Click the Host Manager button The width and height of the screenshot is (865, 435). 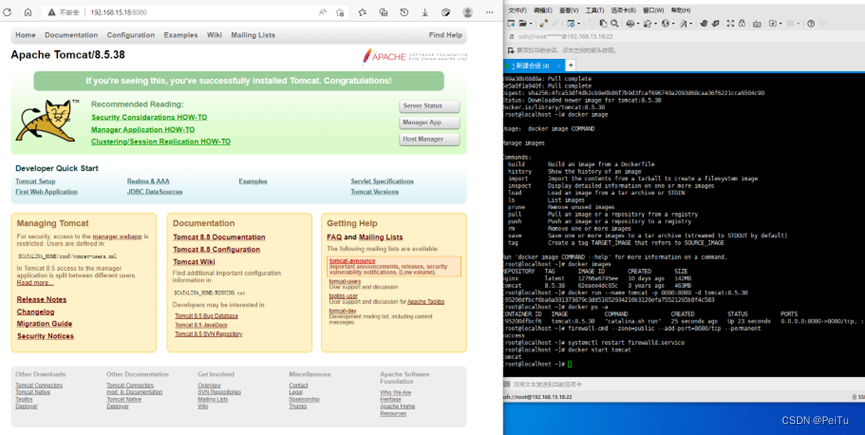[429, 139]
